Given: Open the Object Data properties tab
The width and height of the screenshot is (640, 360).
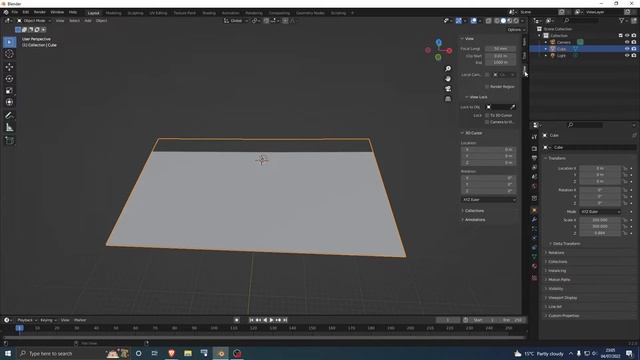Looking at the screenshot, I should (534, 256).
